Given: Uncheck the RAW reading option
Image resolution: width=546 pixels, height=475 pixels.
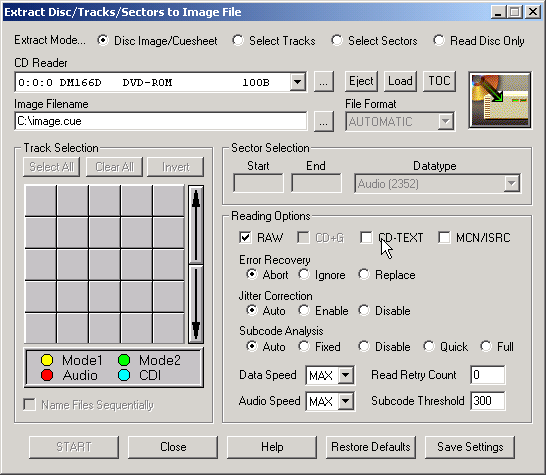Looking at the screenshot, I should (x=245, y=238).
